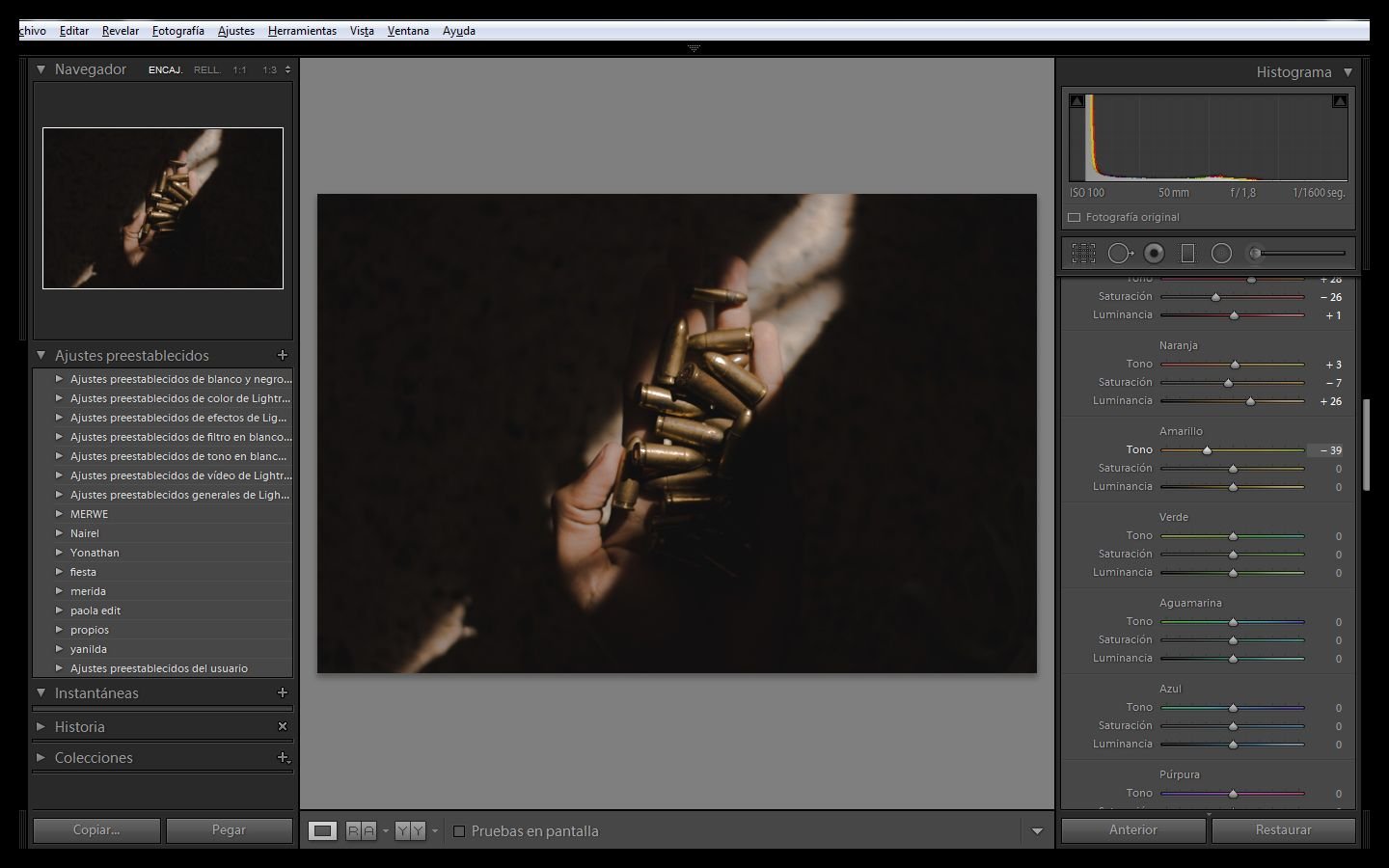
Task: Select Y|Y before/after view button
Action: (x=410, y=830)
